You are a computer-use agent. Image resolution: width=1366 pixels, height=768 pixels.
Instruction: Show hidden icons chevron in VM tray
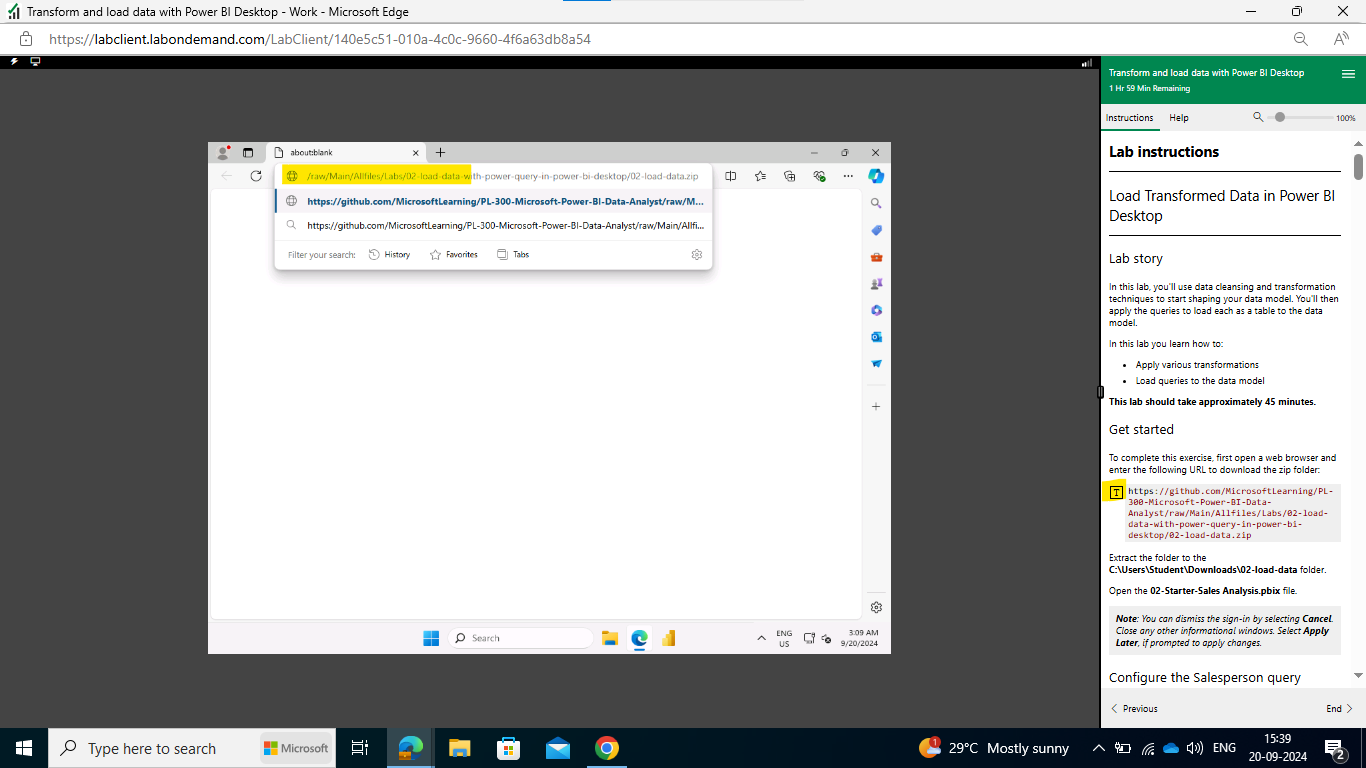pyautogui.click(x=762, y=637)
